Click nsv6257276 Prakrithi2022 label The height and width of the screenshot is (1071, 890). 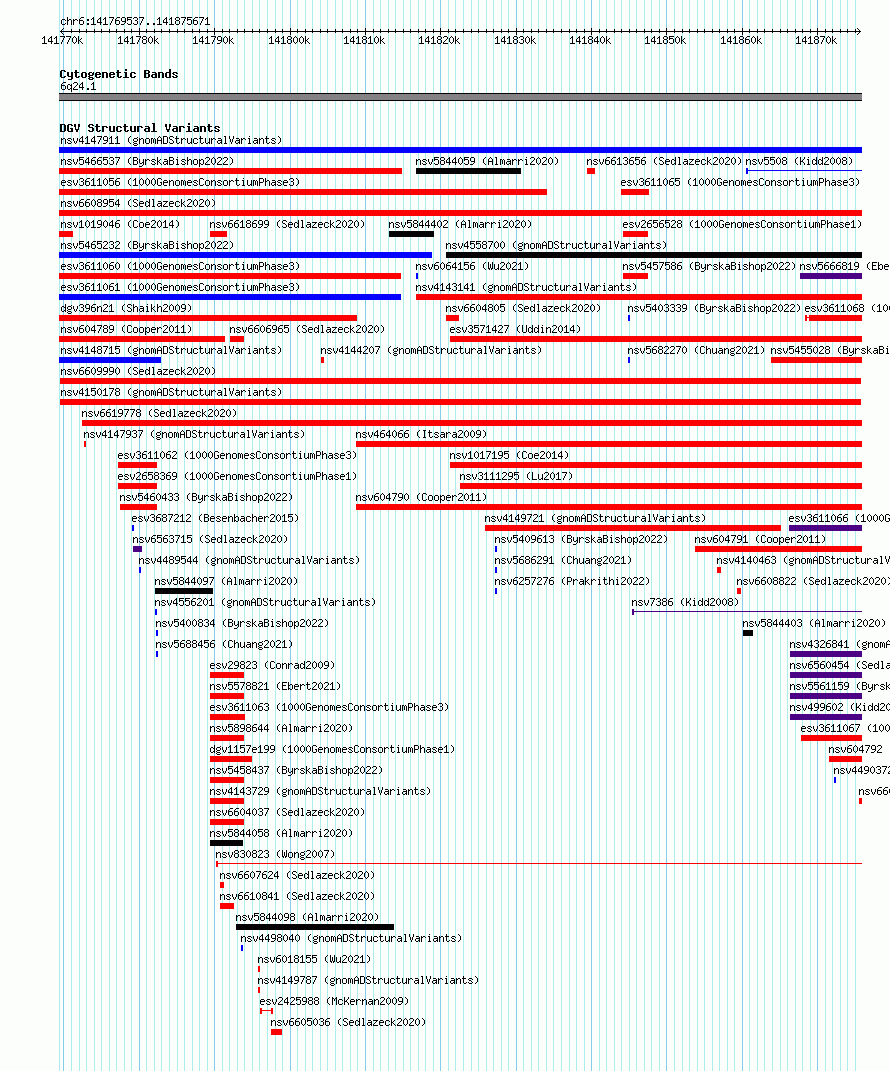click(x=572, y=581)
